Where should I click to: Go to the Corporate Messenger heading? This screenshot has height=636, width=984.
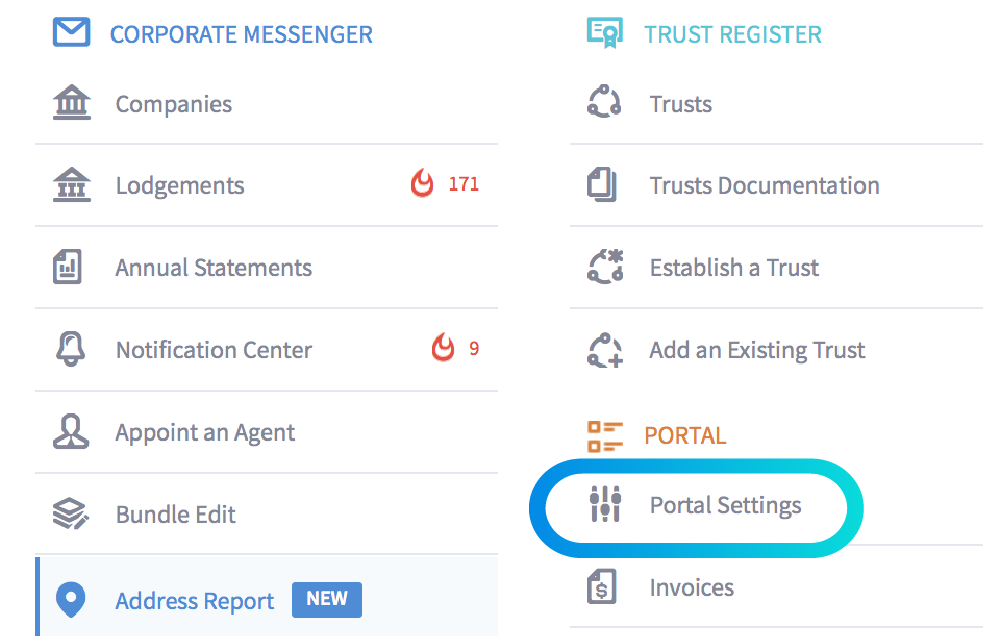(x=241, y=34)
